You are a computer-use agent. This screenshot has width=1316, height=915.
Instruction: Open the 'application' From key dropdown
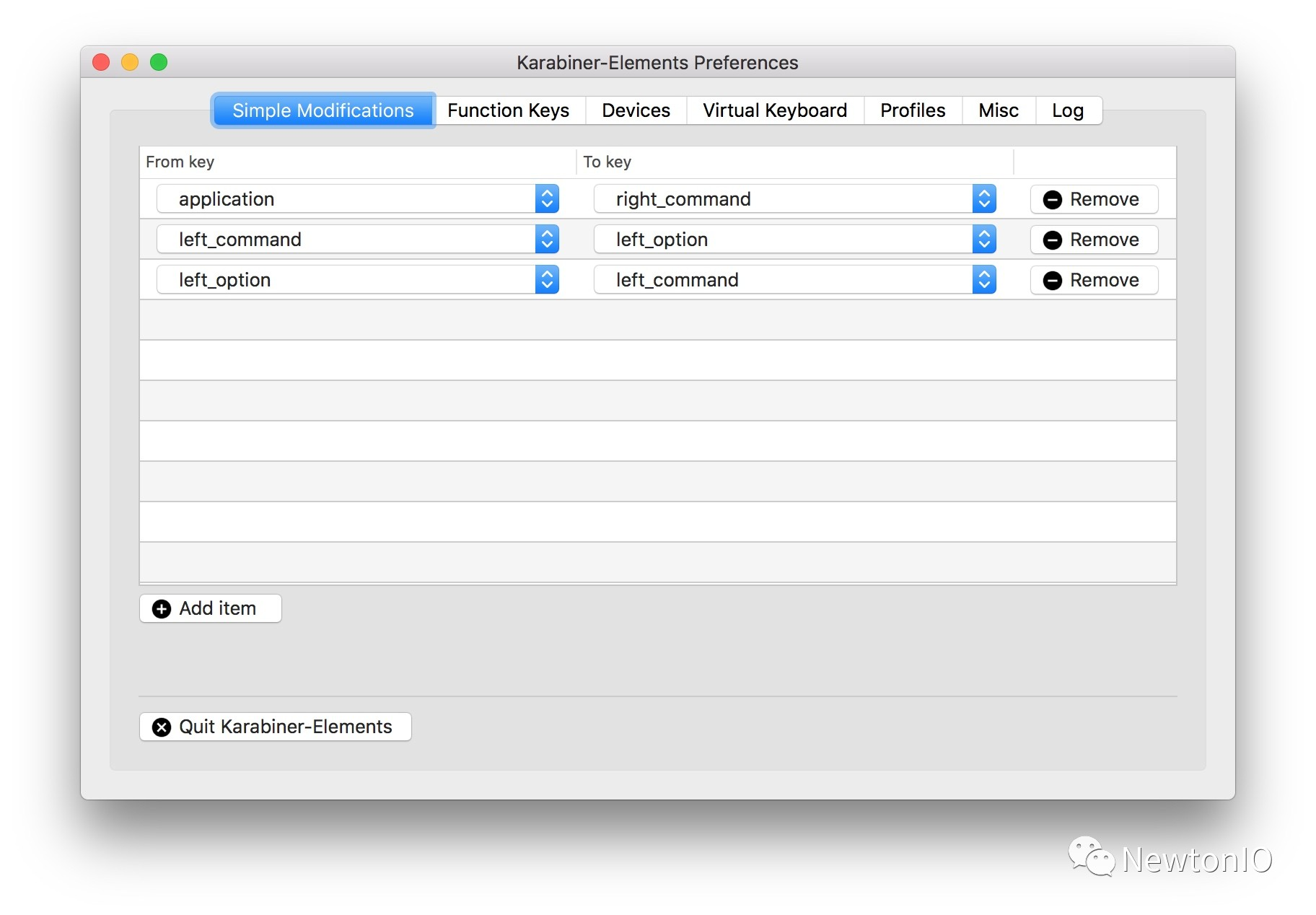pyautogui.click(x=358, y=198)
